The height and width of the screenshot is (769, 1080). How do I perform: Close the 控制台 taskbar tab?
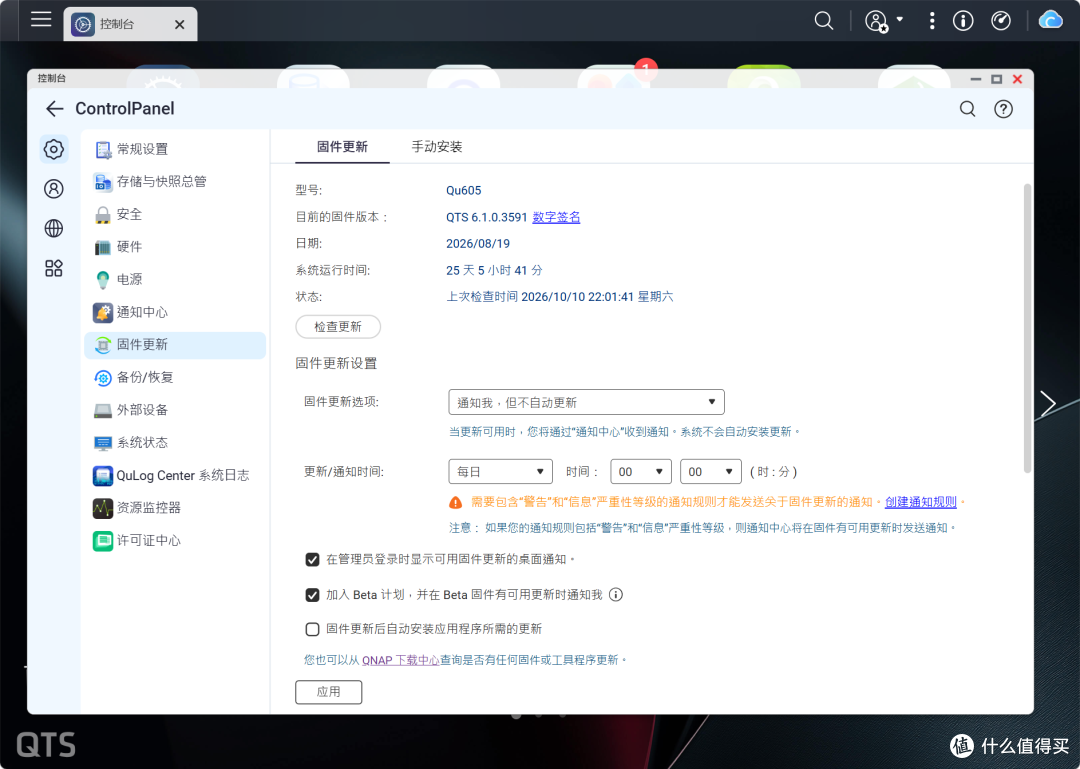pos(180,25)
